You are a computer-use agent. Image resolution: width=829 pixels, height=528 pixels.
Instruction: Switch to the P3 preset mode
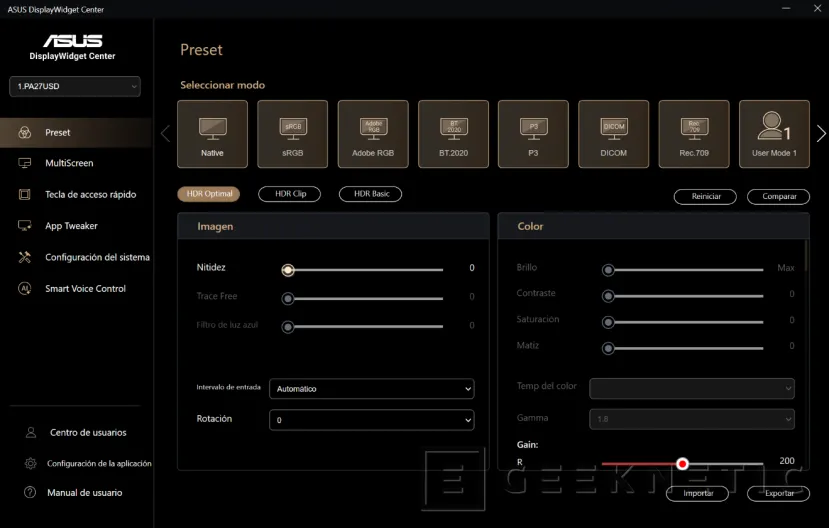[x=533, y=134]
